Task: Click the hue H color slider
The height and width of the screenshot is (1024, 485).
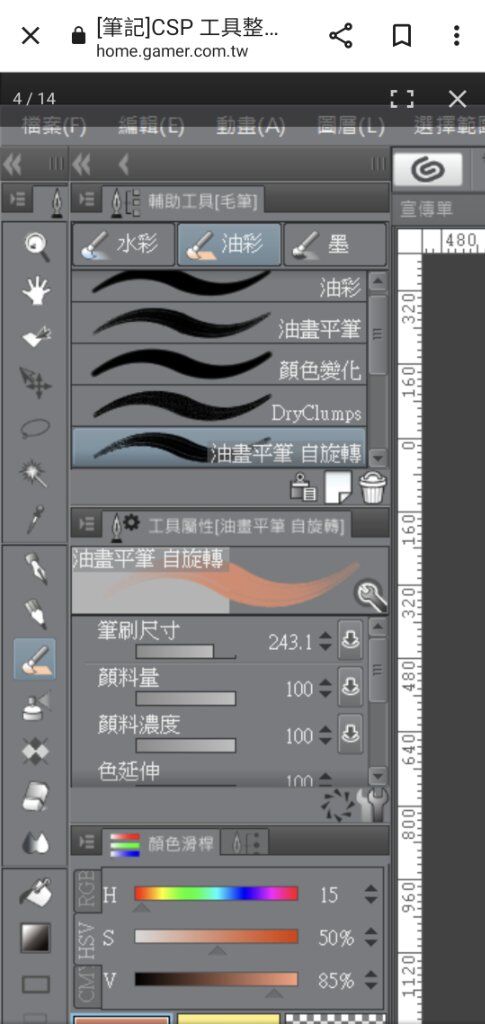Action: (216, 893)
